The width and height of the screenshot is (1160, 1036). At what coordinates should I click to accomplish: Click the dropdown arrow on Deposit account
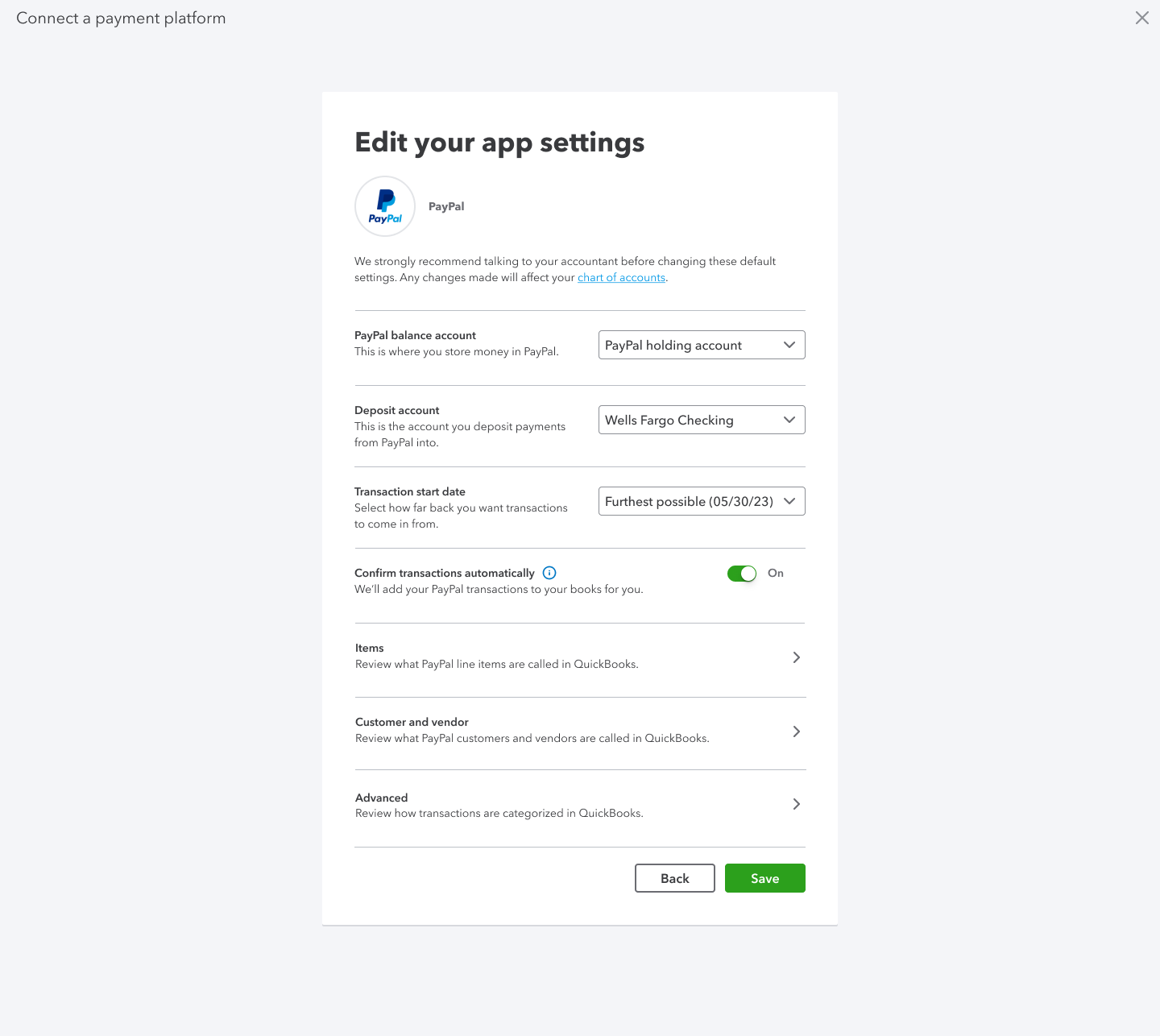tap(789, 420)
